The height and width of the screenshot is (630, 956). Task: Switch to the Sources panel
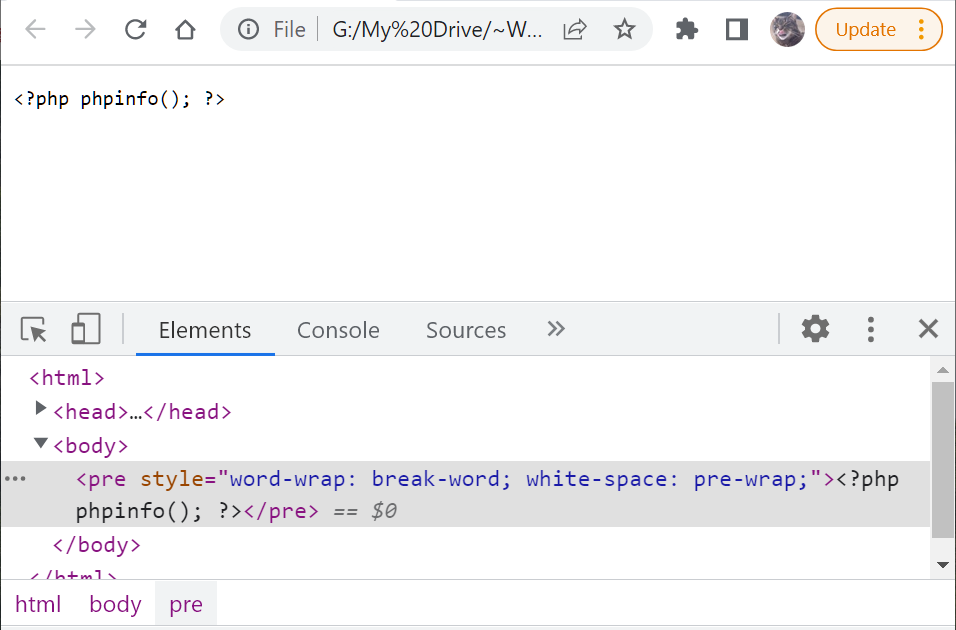click(465, 329)
